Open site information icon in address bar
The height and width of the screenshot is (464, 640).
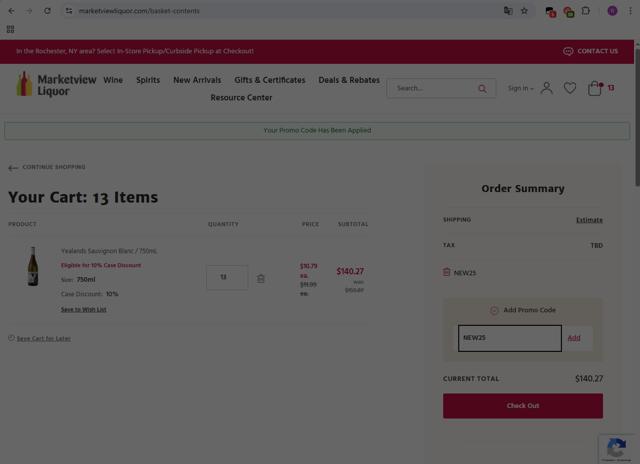[x=69, y=11]
